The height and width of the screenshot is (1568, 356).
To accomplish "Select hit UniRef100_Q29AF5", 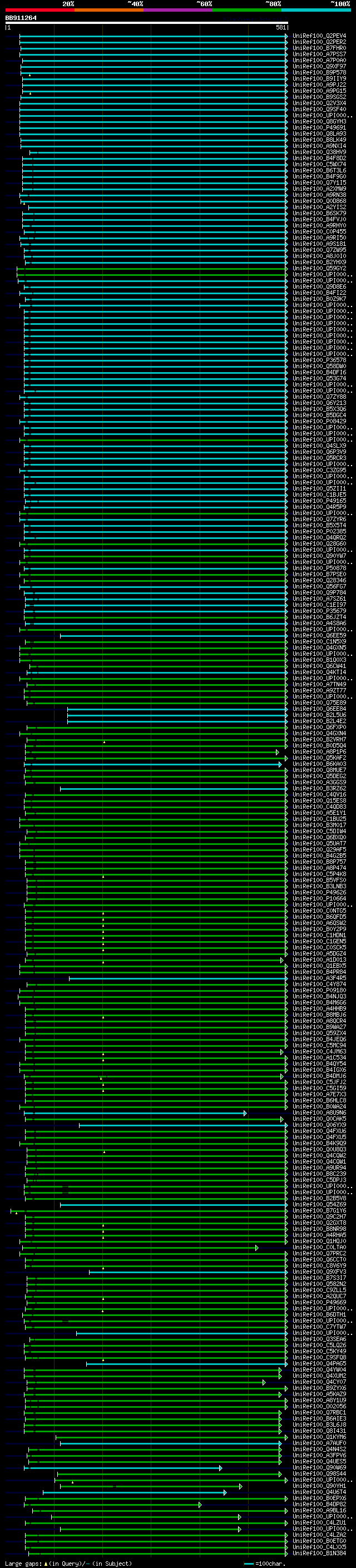I will [319, 849].
